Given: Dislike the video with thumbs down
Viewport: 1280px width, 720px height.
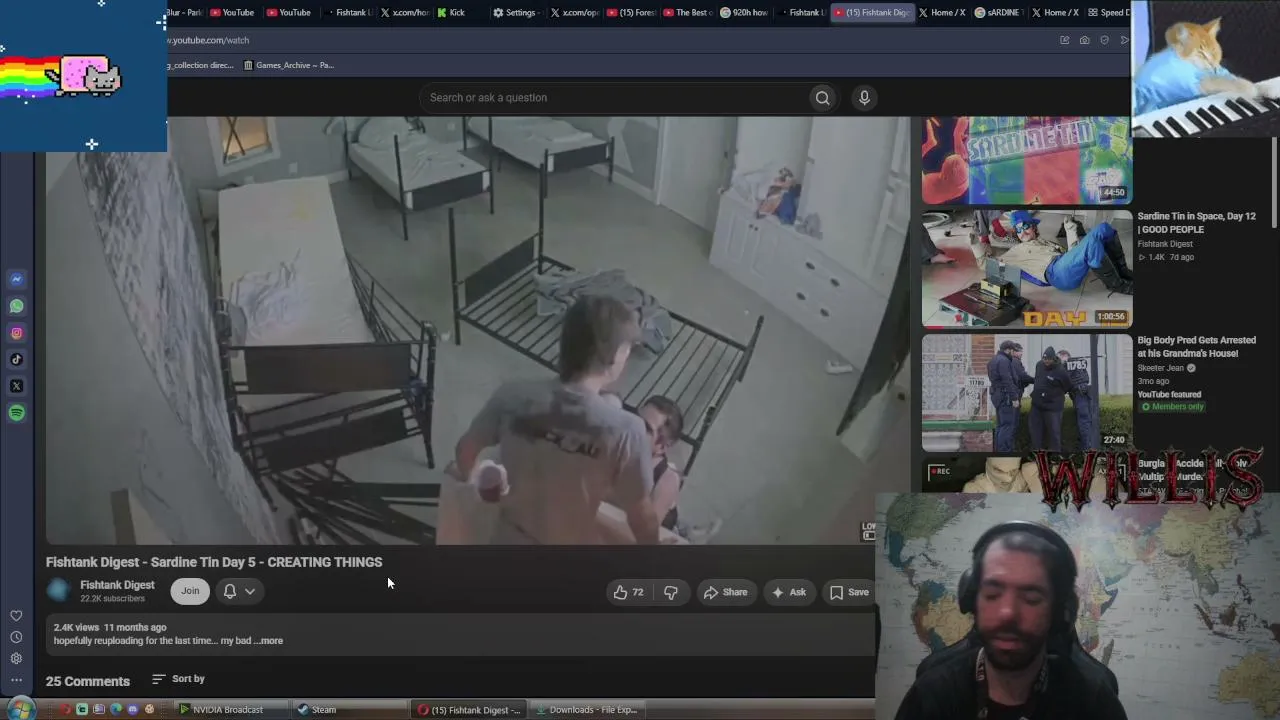Looking at the screenshot, I should pyautogui.click(x=670, y=592).
